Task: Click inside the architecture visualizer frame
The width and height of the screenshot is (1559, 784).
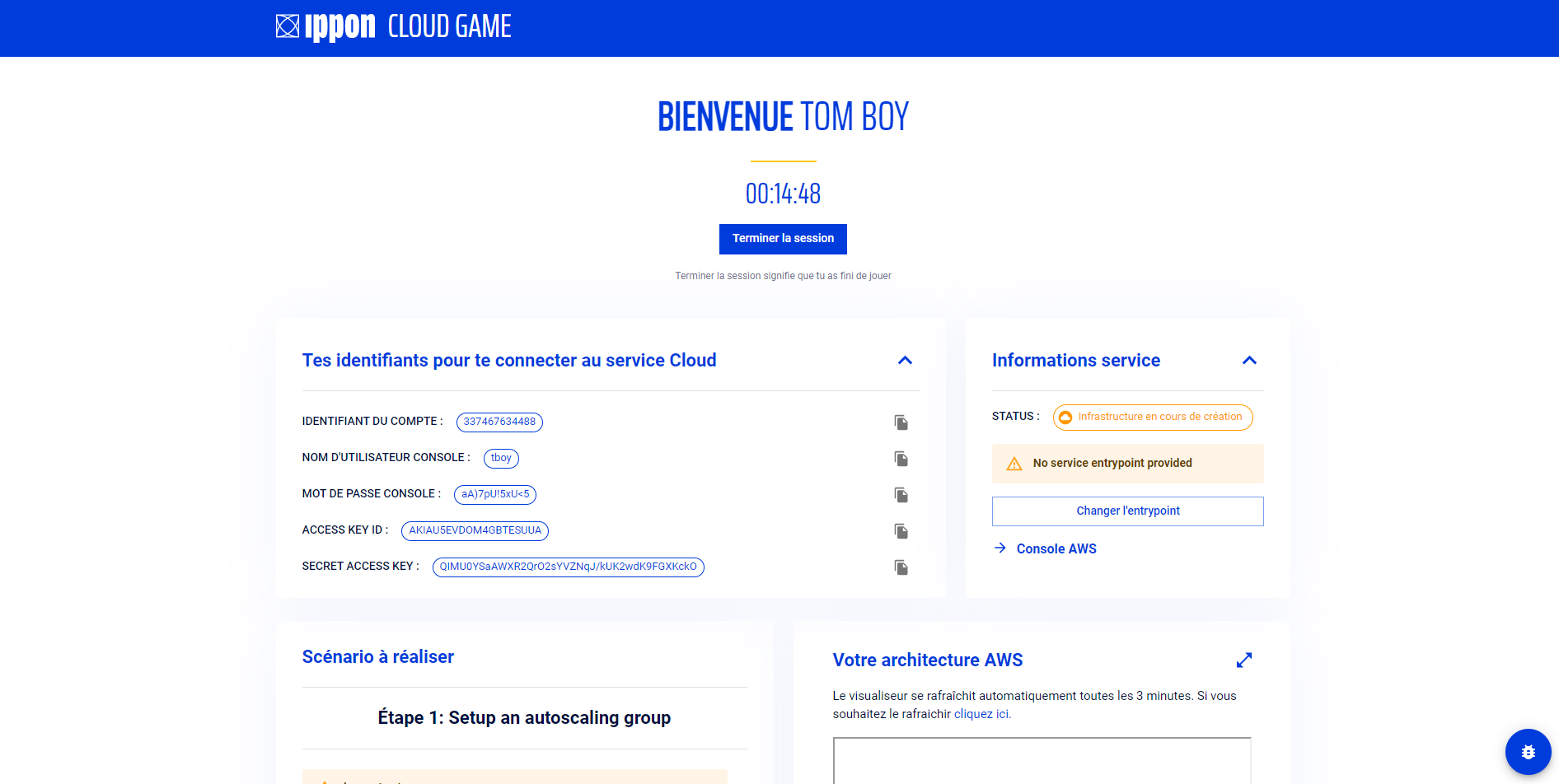Action: (1042, 761)
